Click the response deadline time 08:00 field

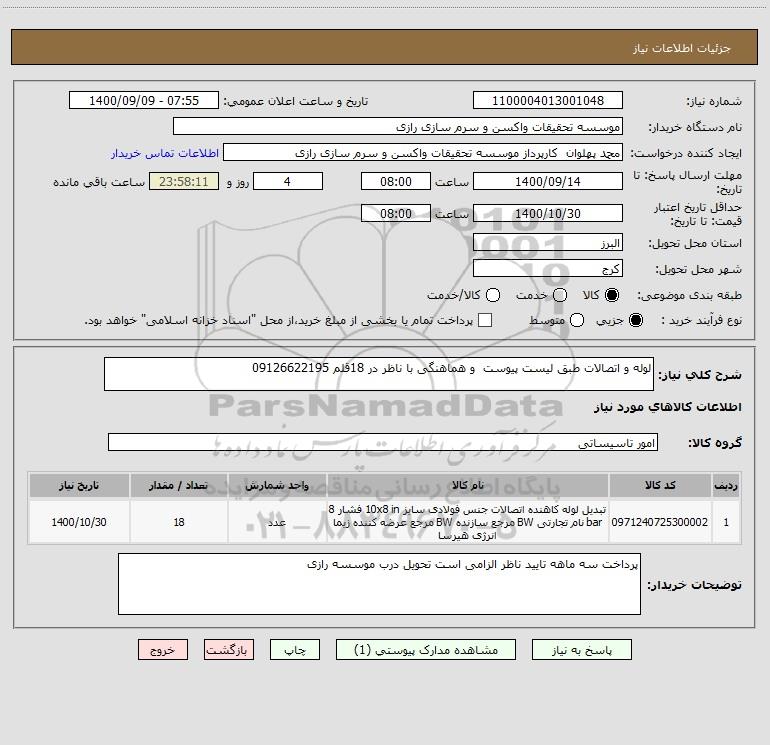tap(396, 181)
